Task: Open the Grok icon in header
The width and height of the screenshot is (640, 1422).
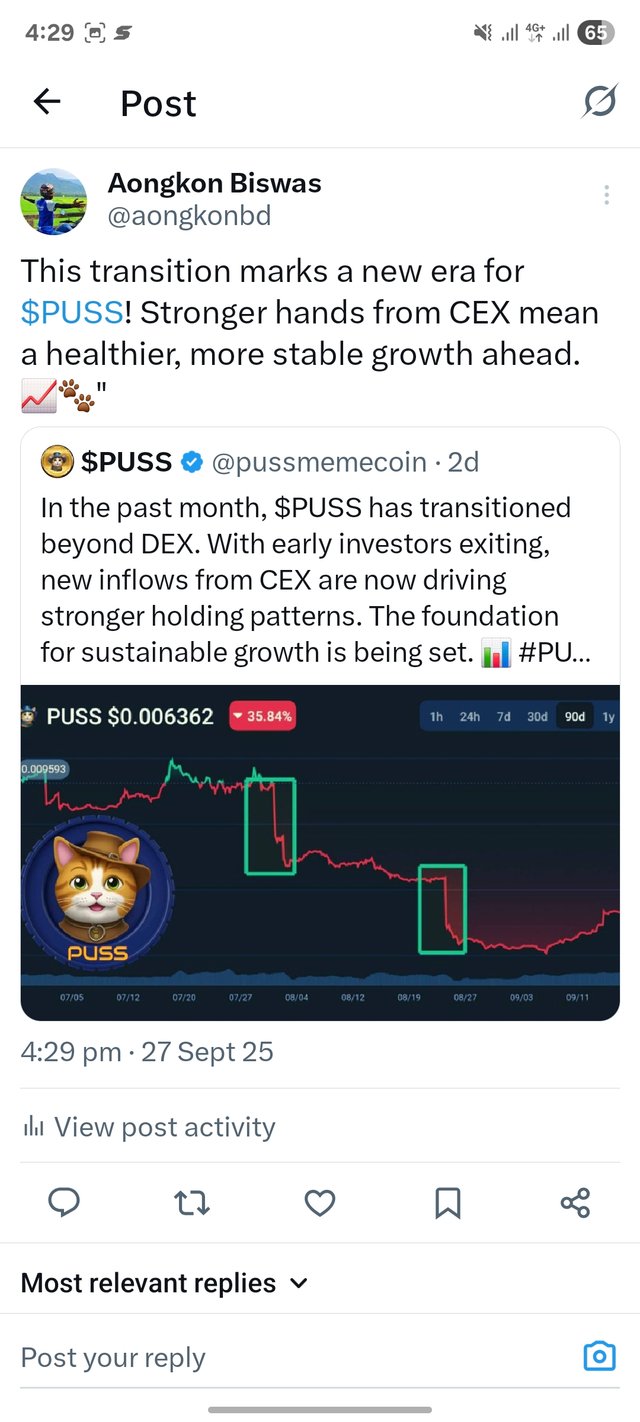Action: coord(599,102)
